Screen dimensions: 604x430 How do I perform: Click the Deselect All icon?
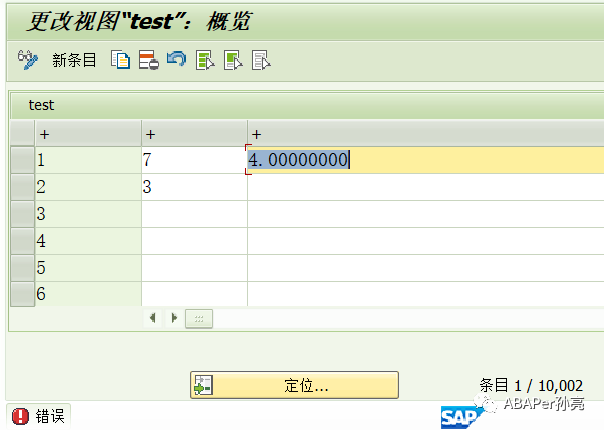tap(261, 60)
